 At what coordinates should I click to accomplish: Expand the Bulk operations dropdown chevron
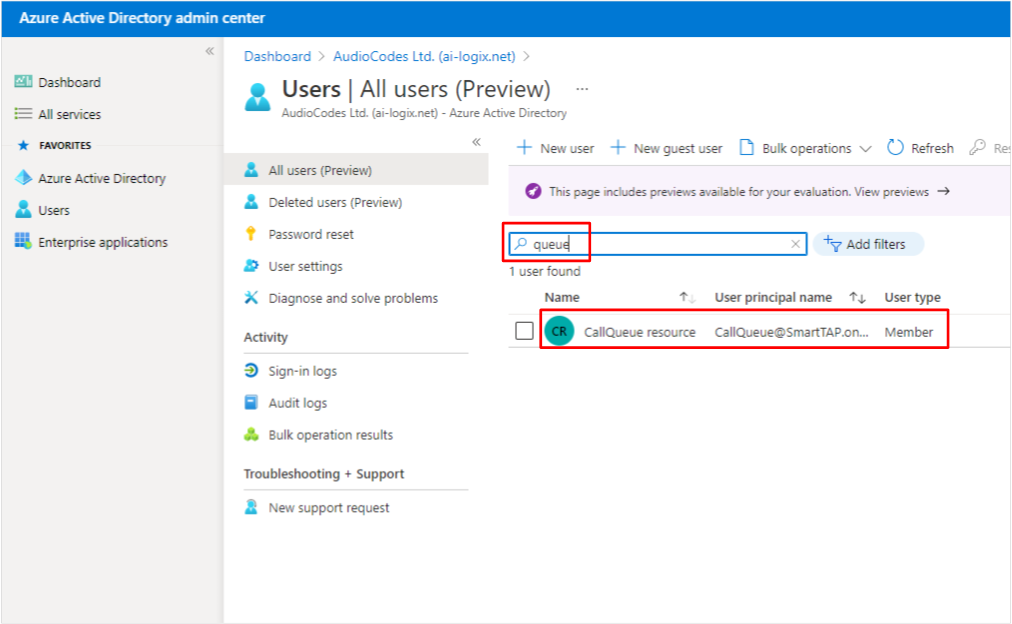point(865,149)
